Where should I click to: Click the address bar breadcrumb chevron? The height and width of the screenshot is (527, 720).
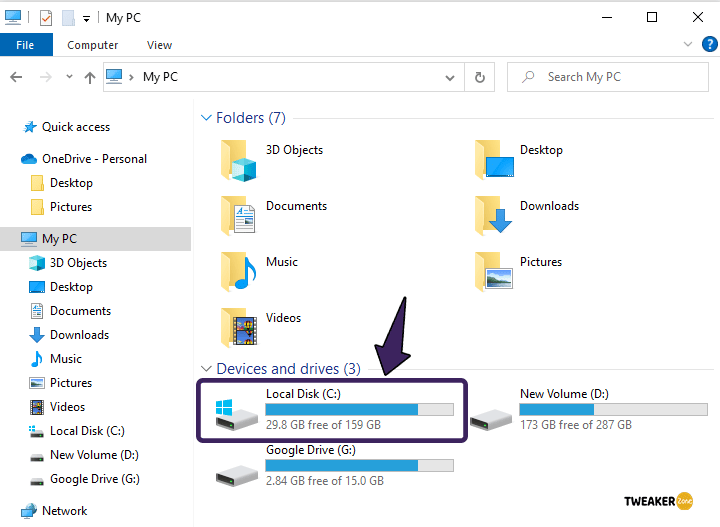(131, 77)
